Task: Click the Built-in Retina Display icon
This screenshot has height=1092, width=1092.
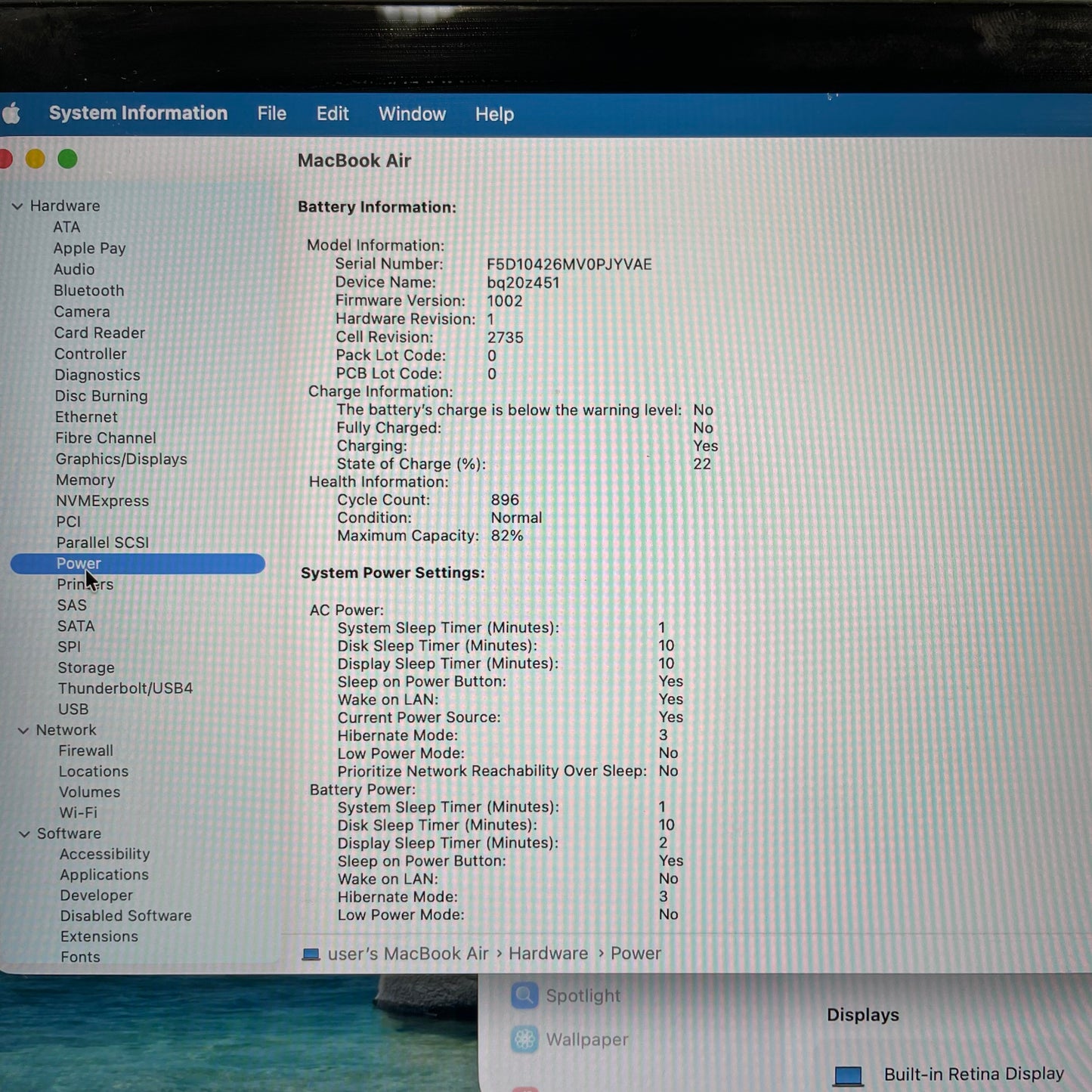Action: [848, 1075]
